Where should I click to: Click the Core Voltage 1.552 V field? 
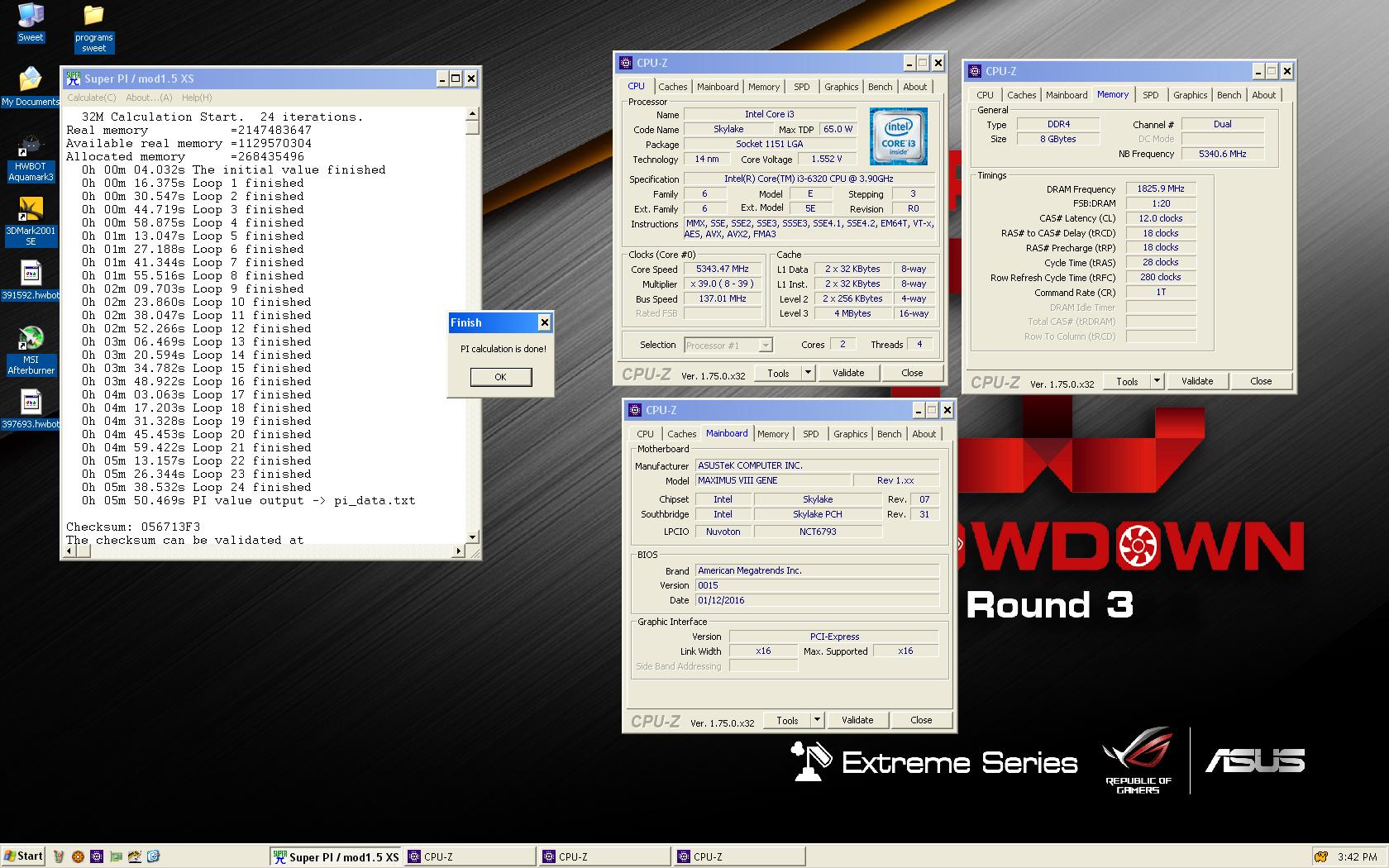(x=826, y=159)
